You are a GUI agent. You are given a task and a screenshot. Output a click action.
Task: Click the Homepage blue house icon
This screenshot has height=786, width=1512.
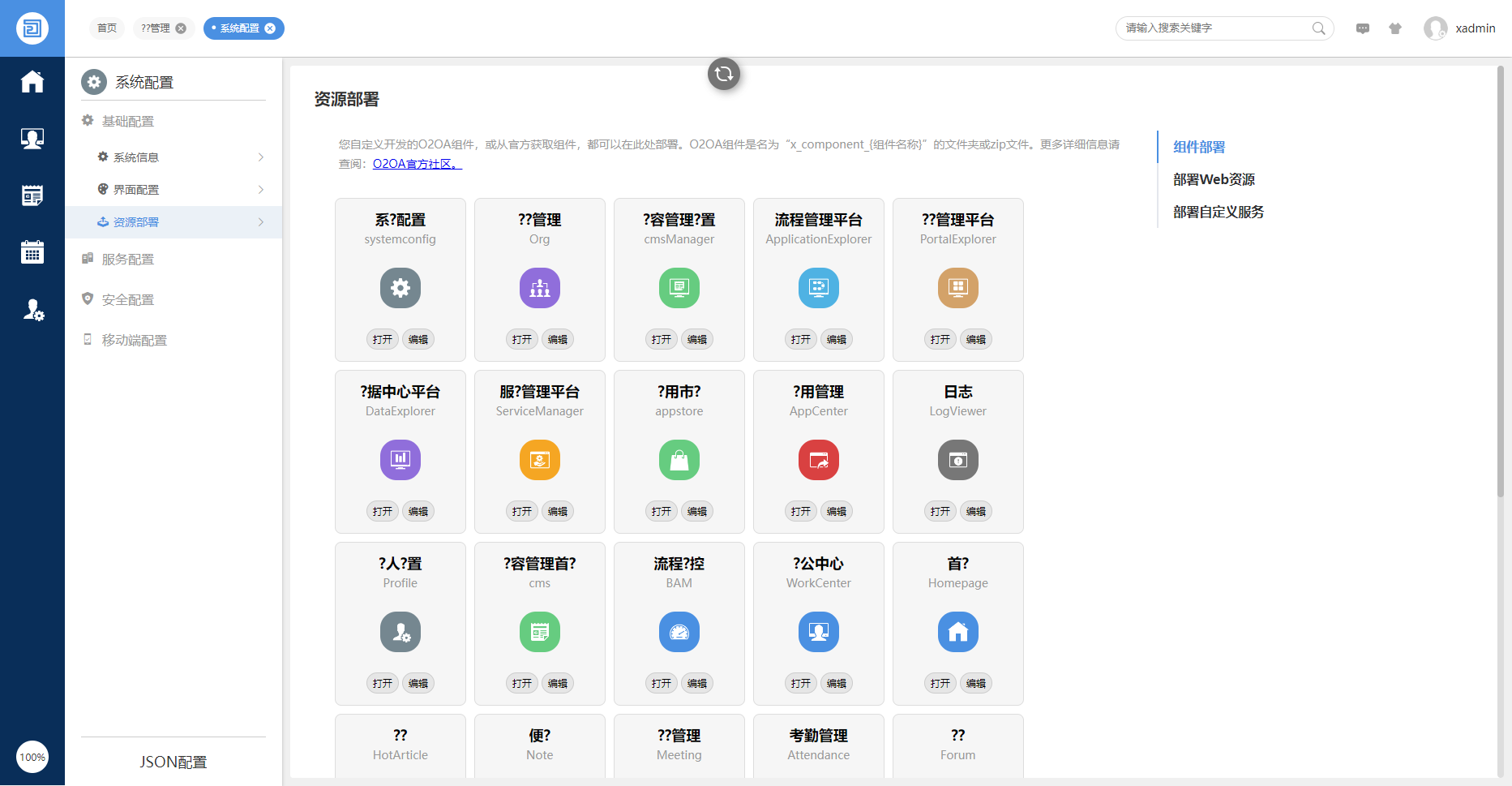[958, 632]
